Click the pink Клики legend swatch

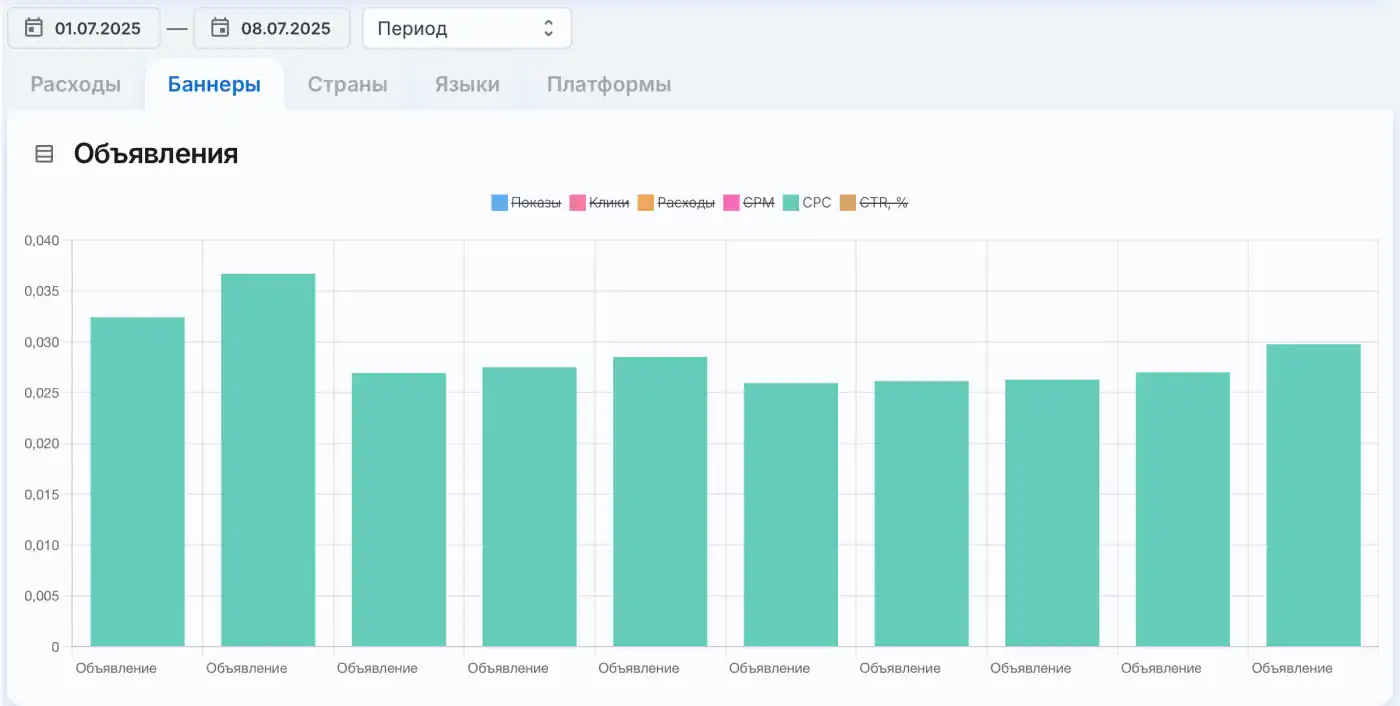click(577, 203)
